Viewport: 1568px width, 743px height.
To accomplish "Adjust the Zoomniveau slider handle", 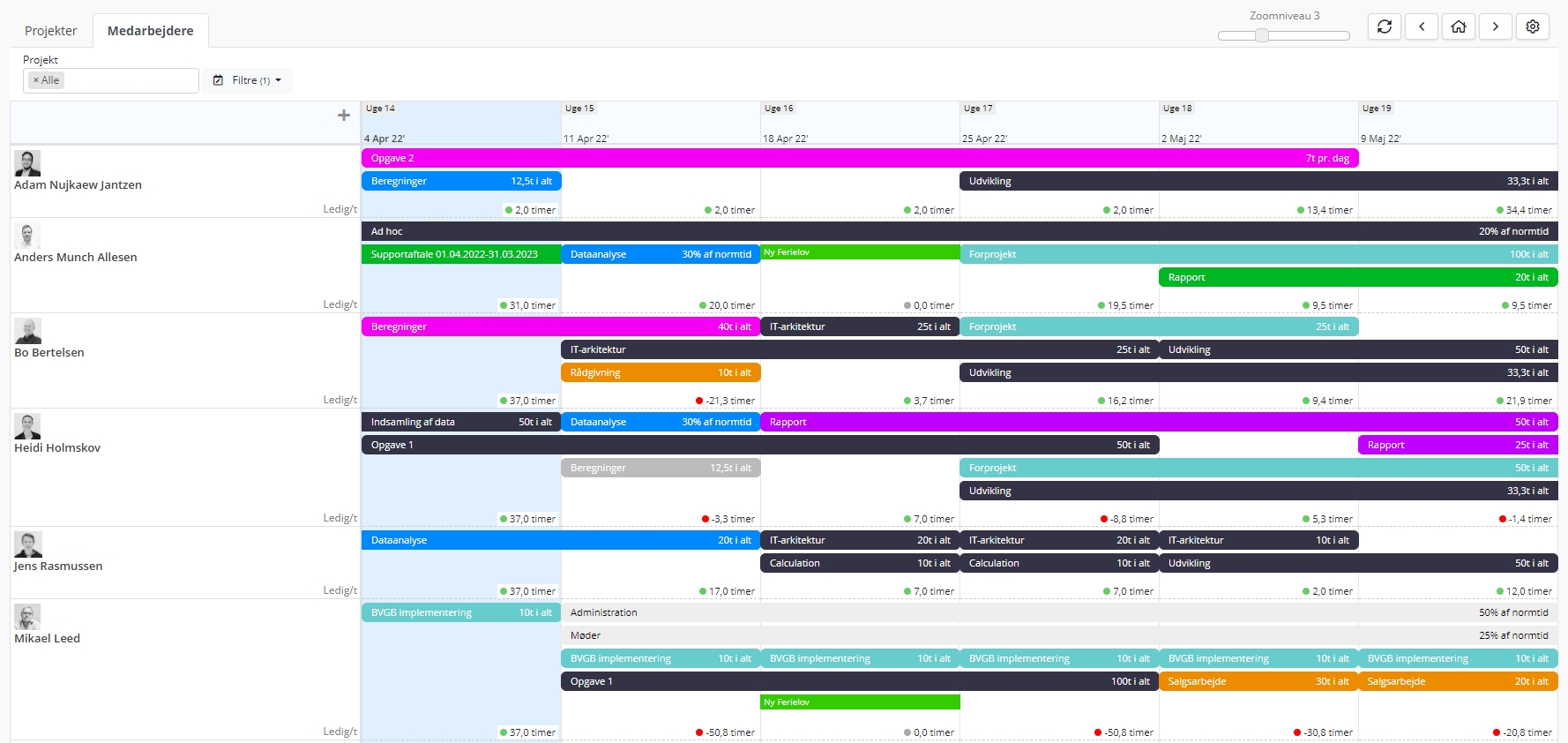I will (x=1262, y=35).
